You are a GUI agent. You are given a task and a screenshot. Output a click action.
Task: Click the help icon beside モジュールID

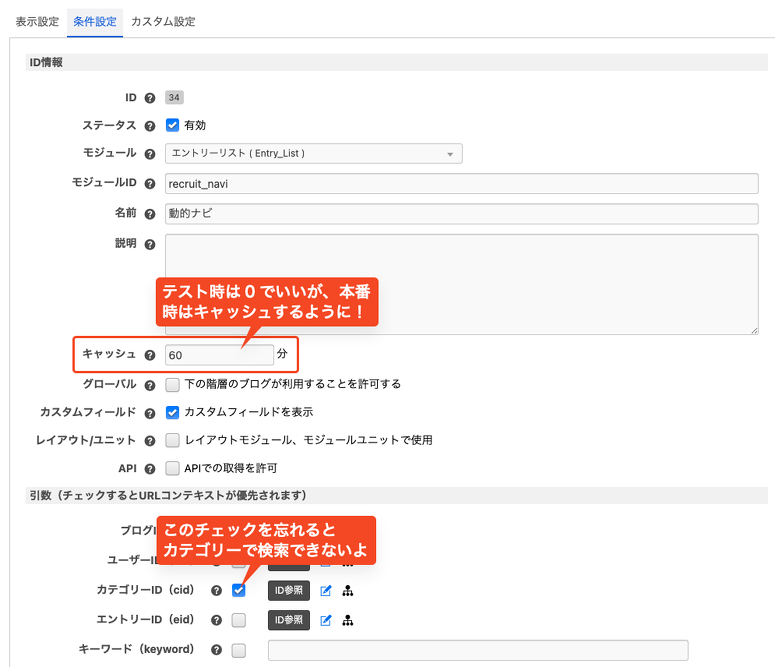pos(150,184)
